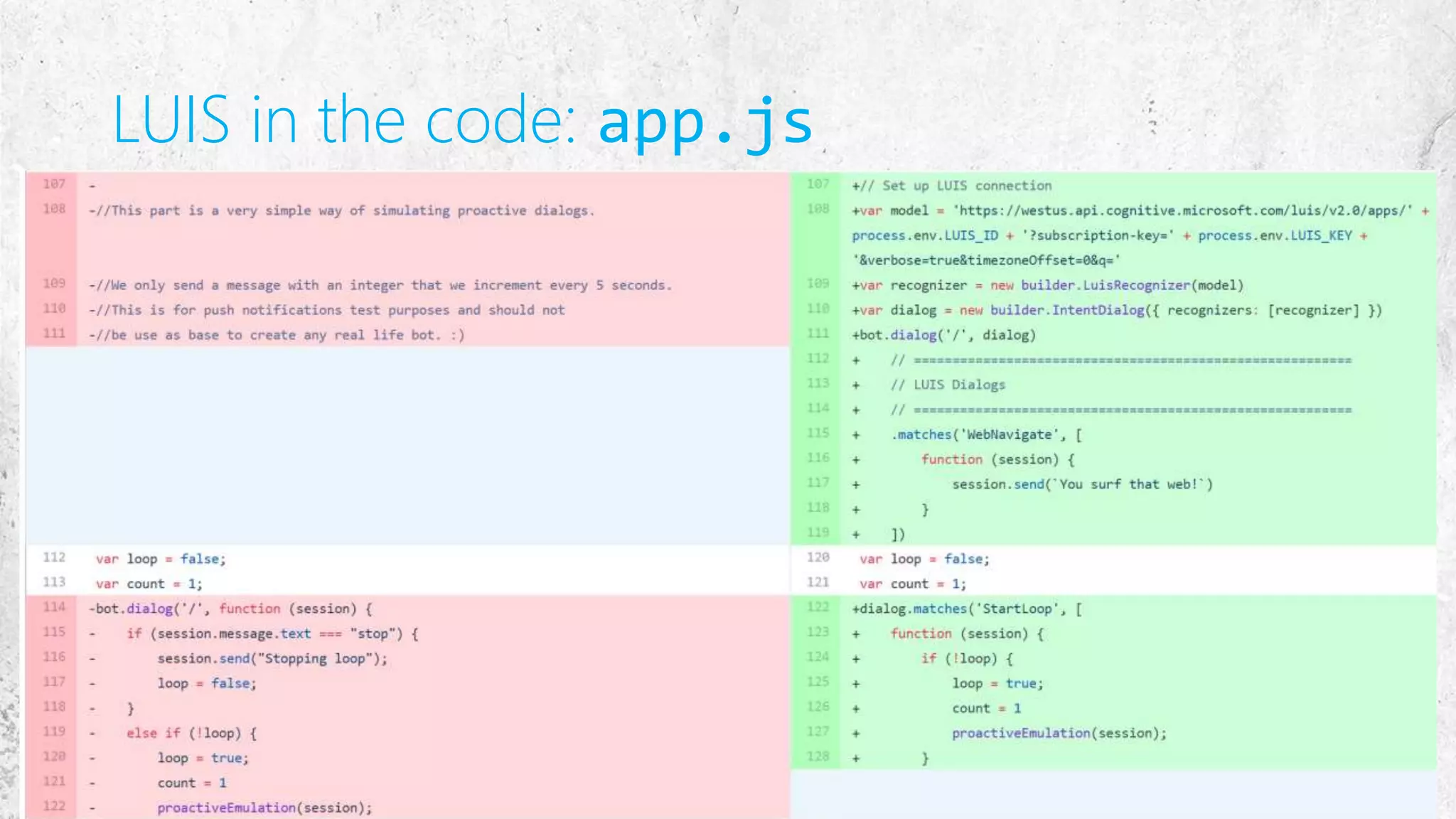Image resolution: width=1456 pixels, height=819 pixels.
Task: Click the removed line 'session.send("Stopping loop");'
Action: tap(272, 658)
